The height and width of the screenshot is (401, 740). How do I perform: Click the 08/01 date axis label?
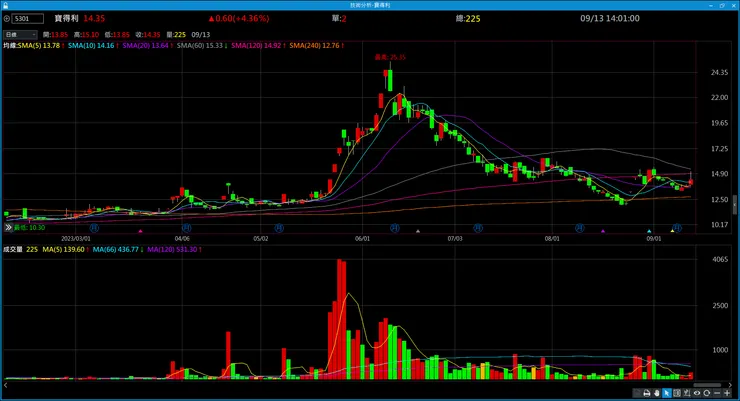coord(552,239)
